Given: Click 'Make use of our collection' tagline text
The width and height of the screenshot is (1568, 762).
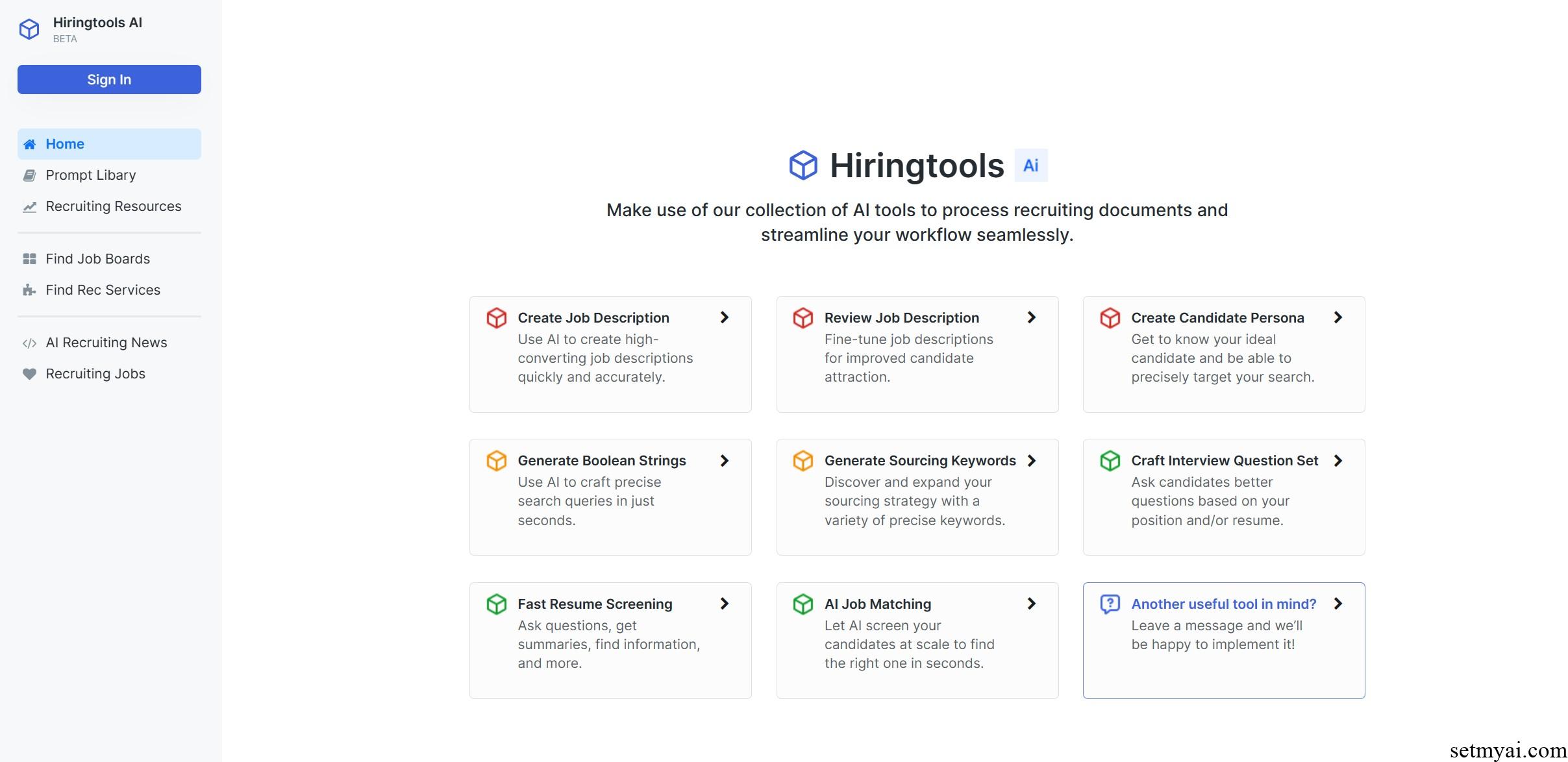Looking at the screenshot, I should point(917,223).
